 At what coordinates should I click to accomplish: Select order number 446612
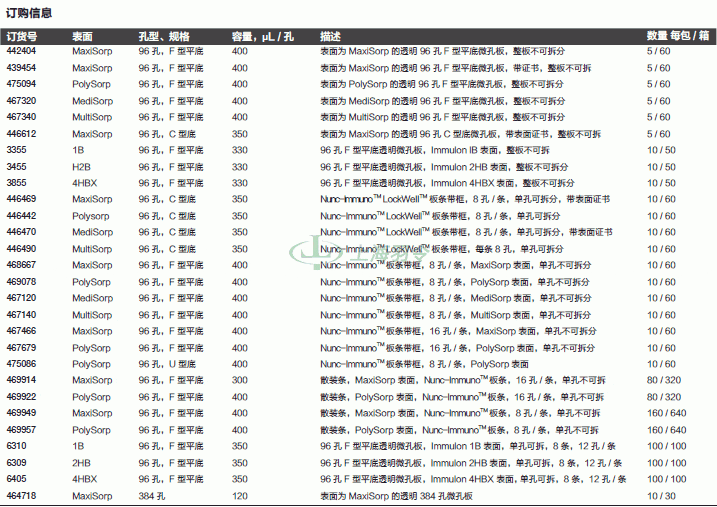click(21, 134)
